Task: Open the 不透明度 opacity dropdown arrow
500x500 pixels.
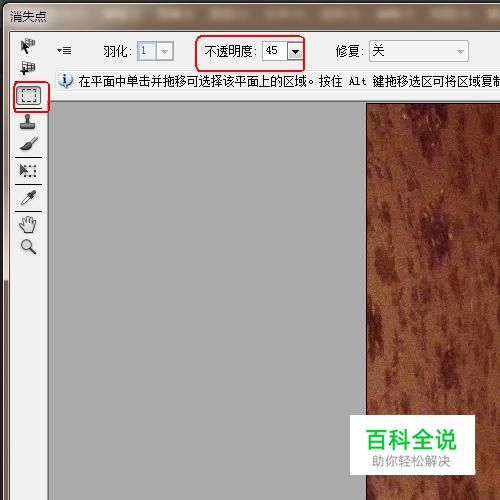Action: click(295, 51)
